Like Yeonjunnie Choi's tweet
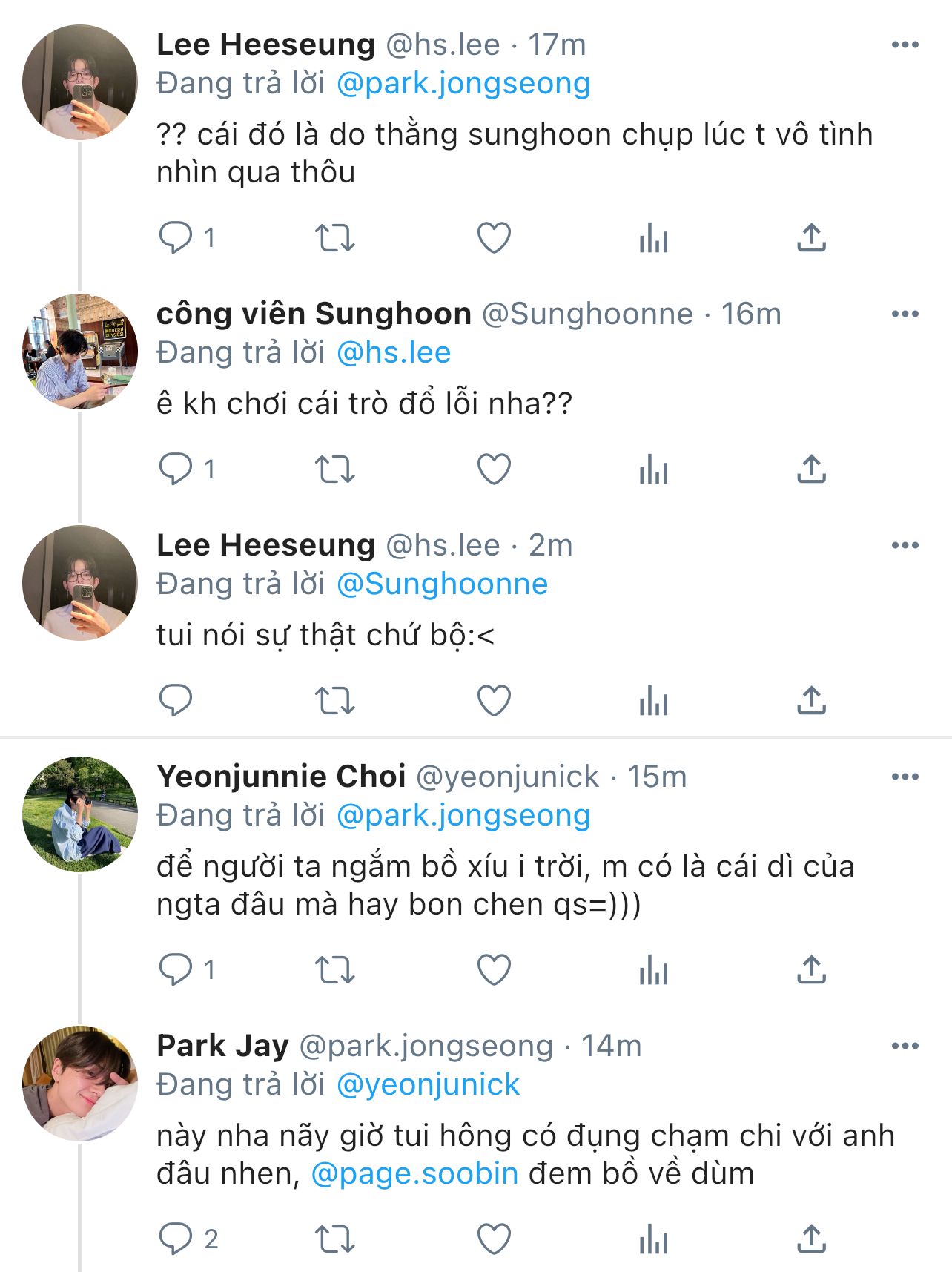952x1272 pixels. 494,970
